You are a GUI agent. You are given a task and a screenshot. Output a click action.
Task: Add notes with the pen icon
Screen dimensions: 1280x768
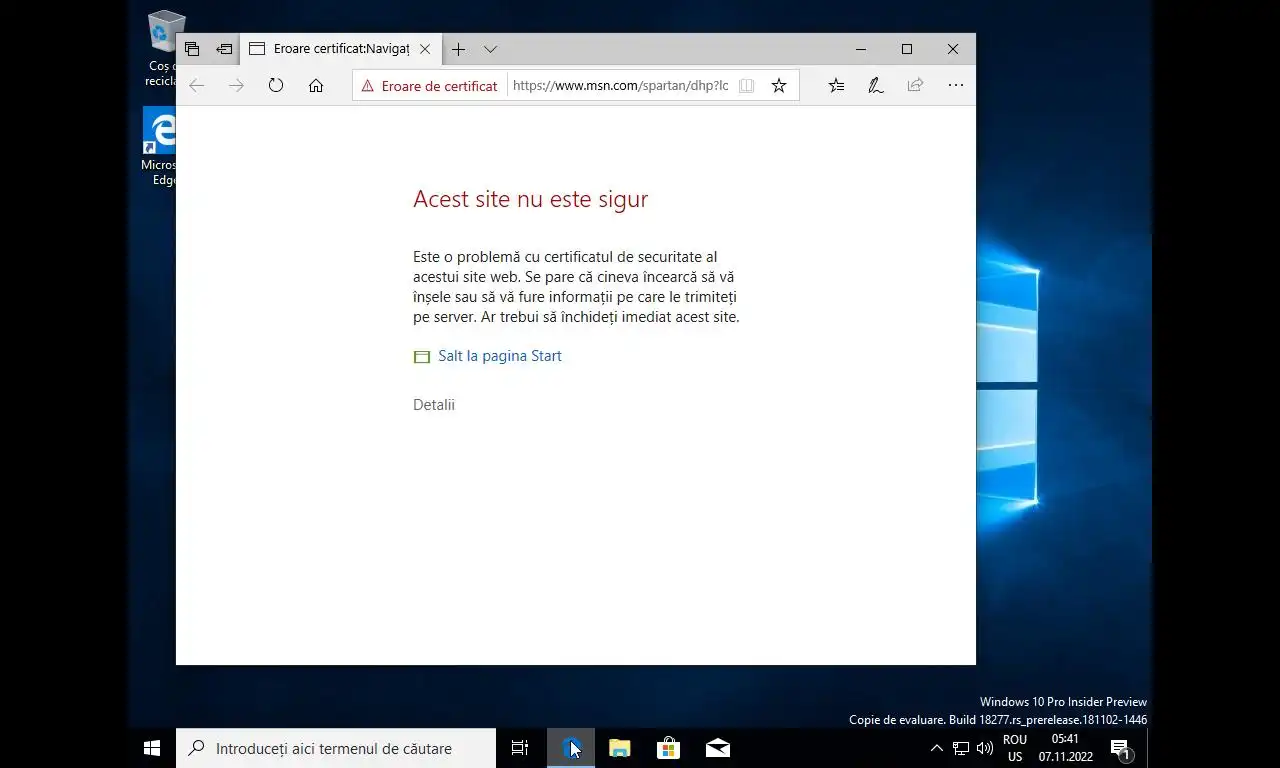point(876,86)
